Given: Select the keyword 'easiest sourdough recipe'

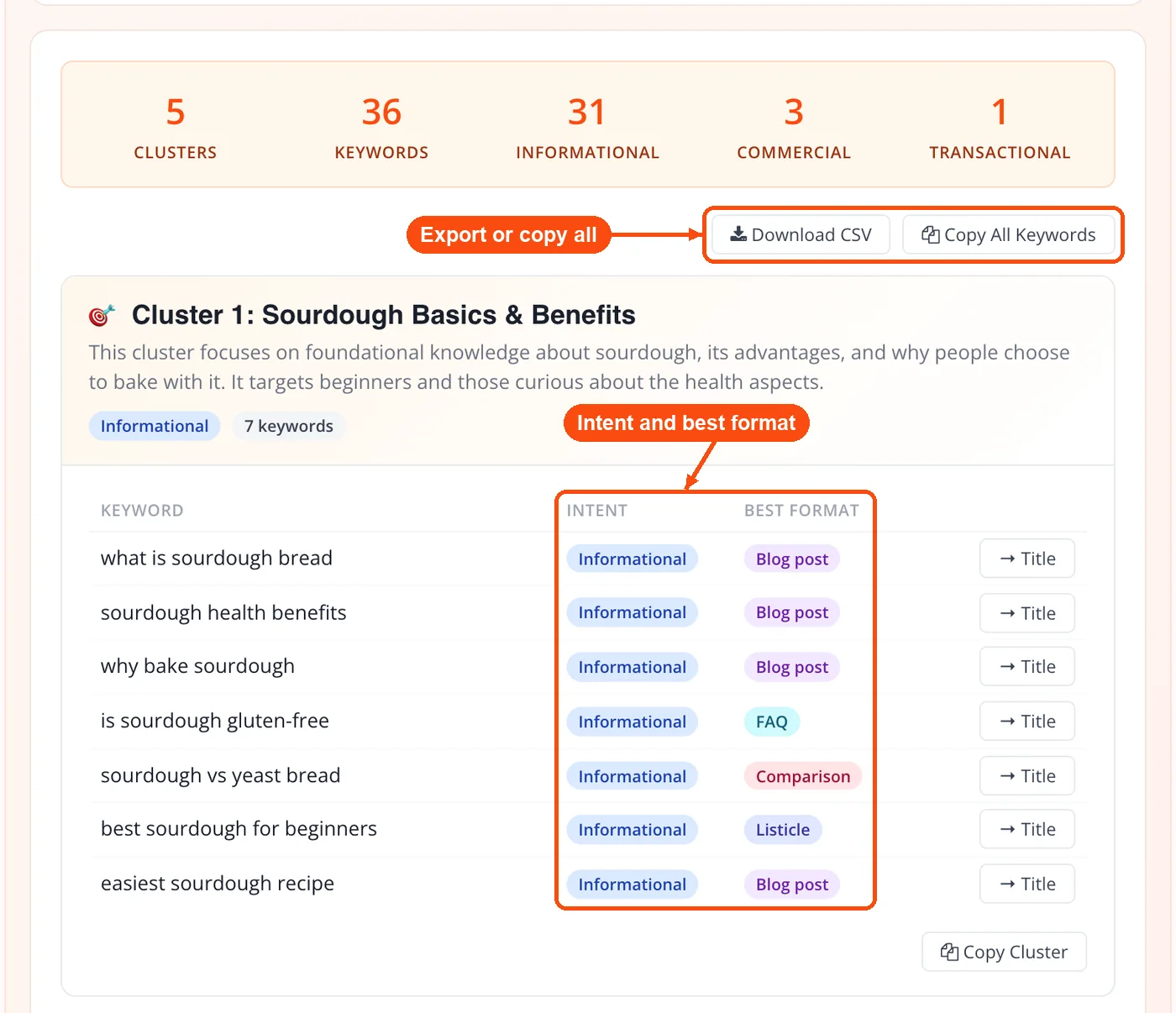Looking at the screenshot, I should pyautogui.click(x=218, y=884).
